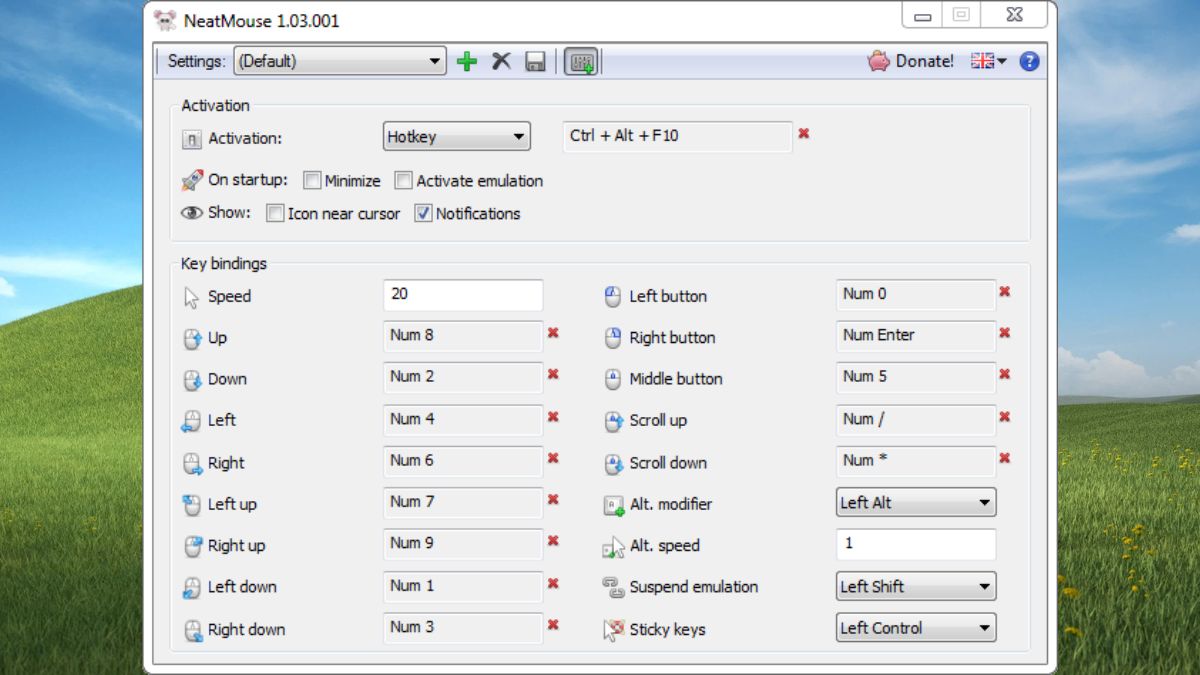This screenshot has height=675, width=1200.
Task: Click the Up mouse icon
Action: pyautogui.click(x=192, y=339)
